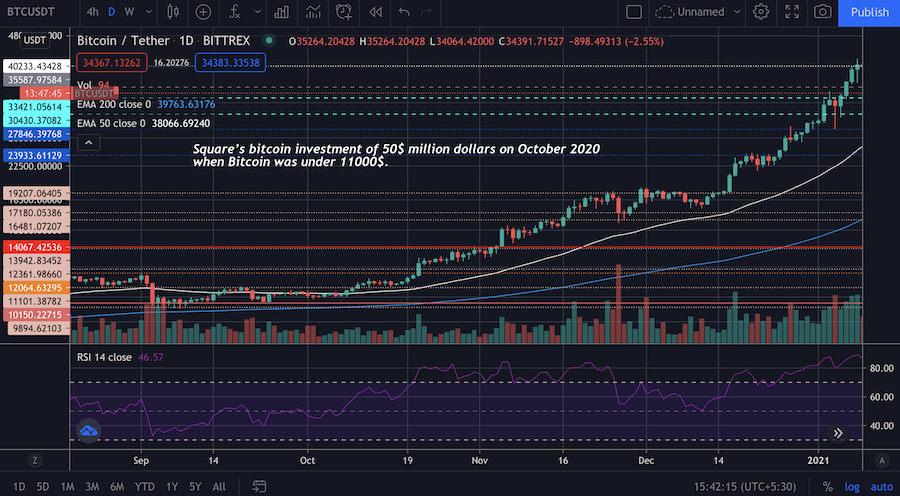Undo the last chart action
Image resolution: width=900 pixels, height=496 pixels.
coord(404,11)
